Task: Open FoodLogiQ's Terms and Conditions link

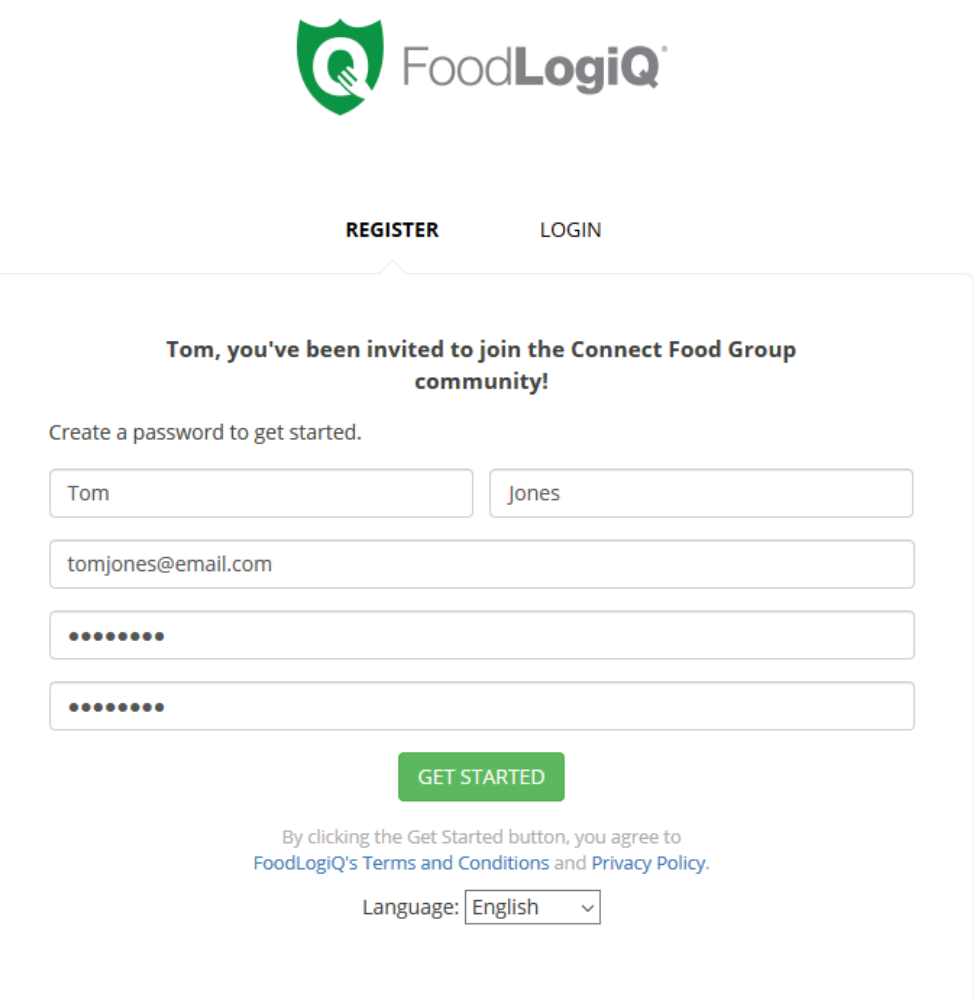Action: 401,863
